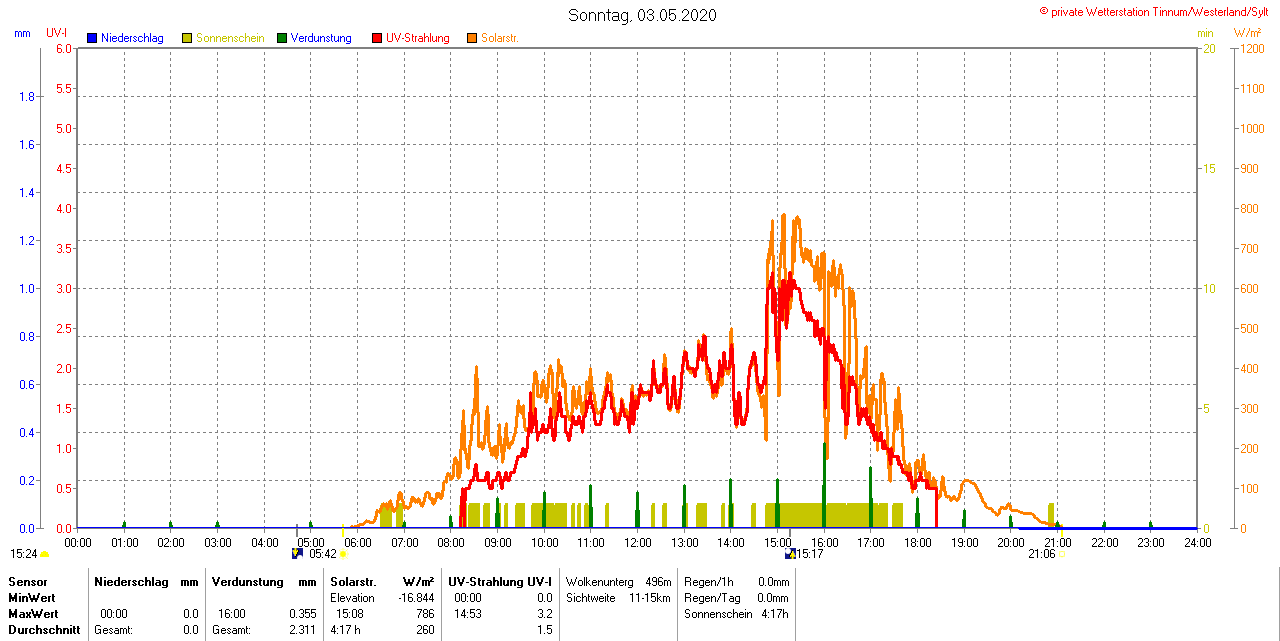
Task: Click the Niederschlag column header in table
Action: [x=130, y=581]
